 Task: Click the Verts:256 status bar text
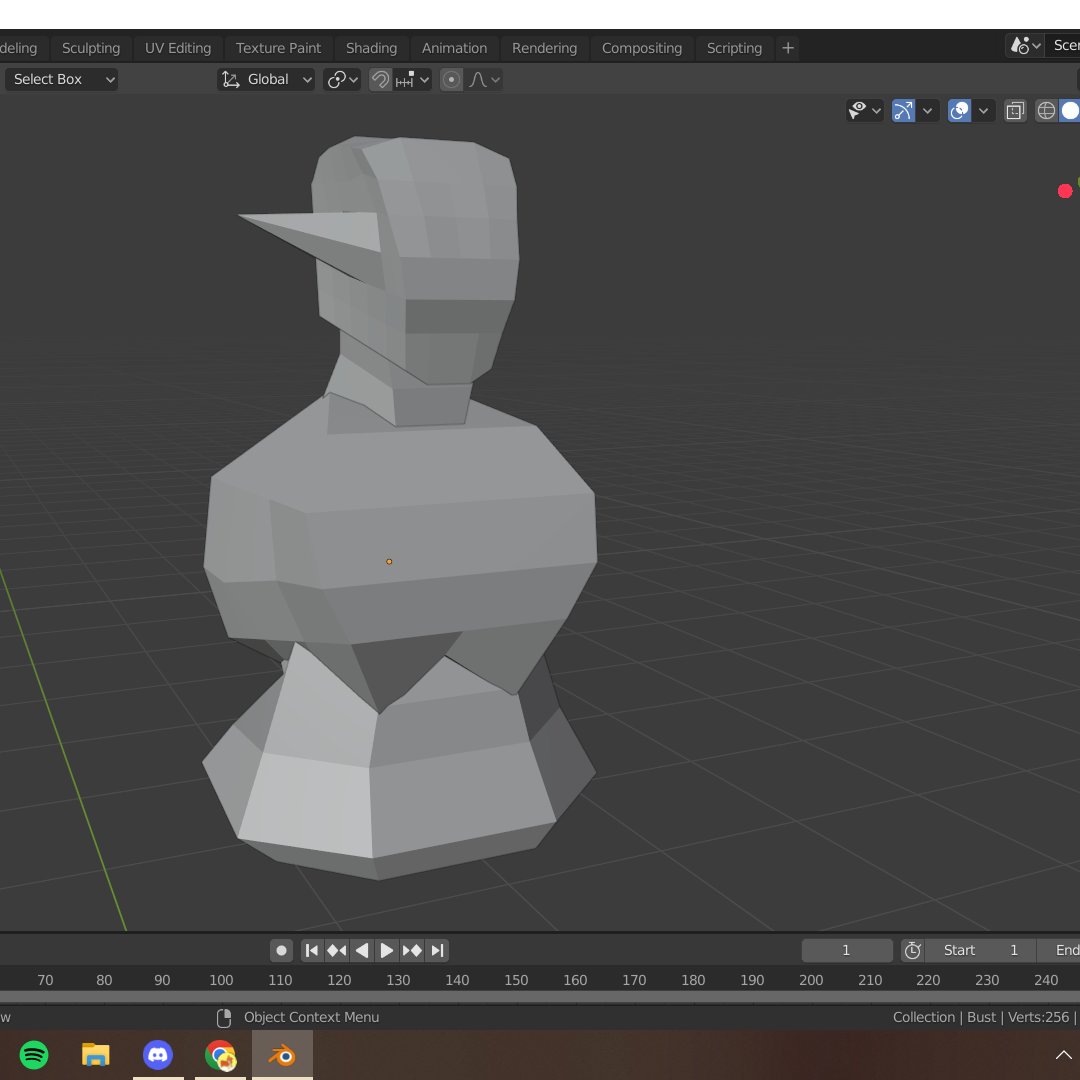(x=1038, y=1017)
